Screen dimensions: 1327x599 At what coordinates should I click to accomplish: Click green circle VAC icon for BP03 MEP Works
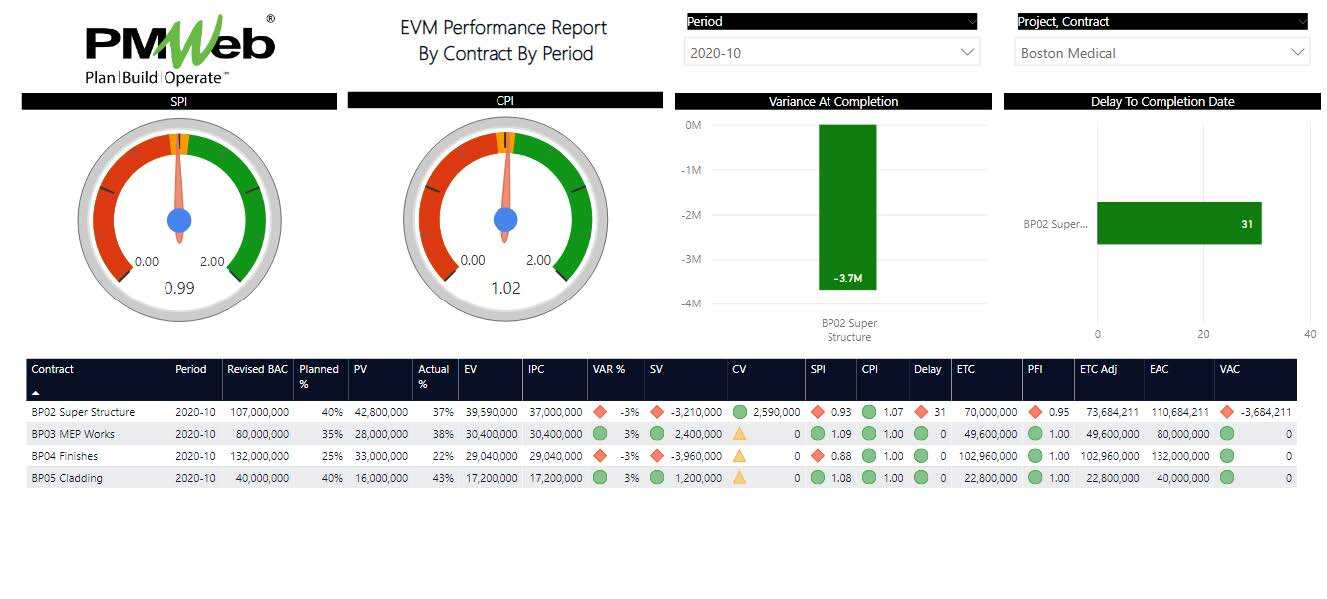tap(1227, 433)
